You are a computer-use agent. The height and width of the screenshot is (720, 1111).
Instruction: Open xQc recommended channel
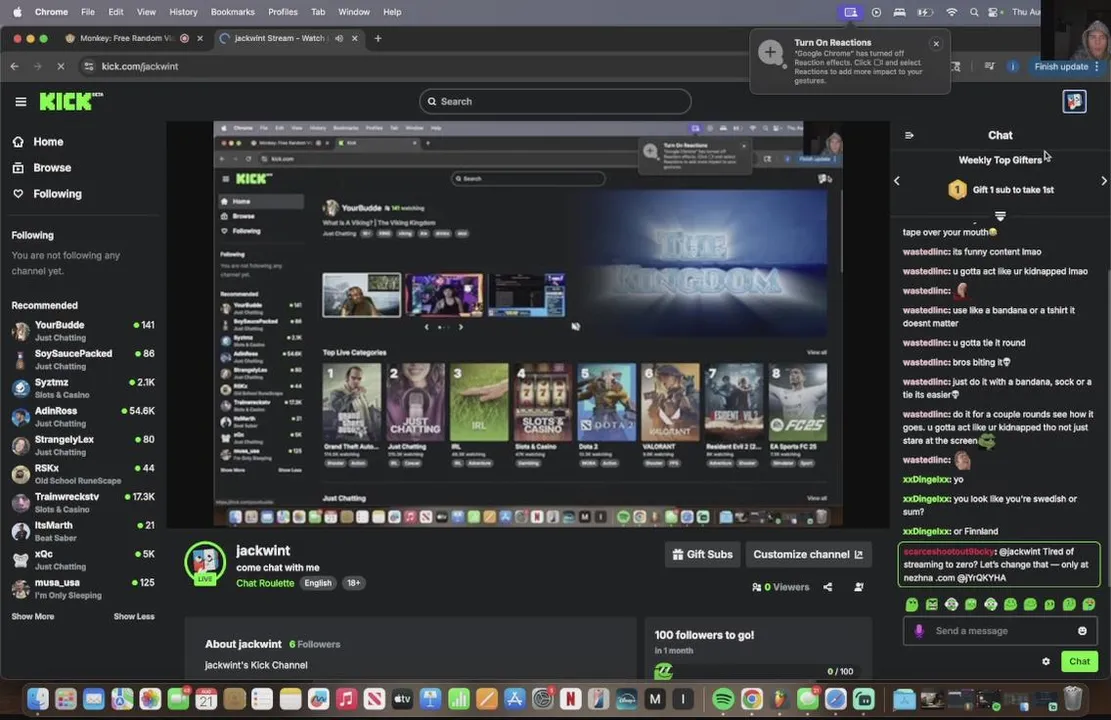pos(83,560)
